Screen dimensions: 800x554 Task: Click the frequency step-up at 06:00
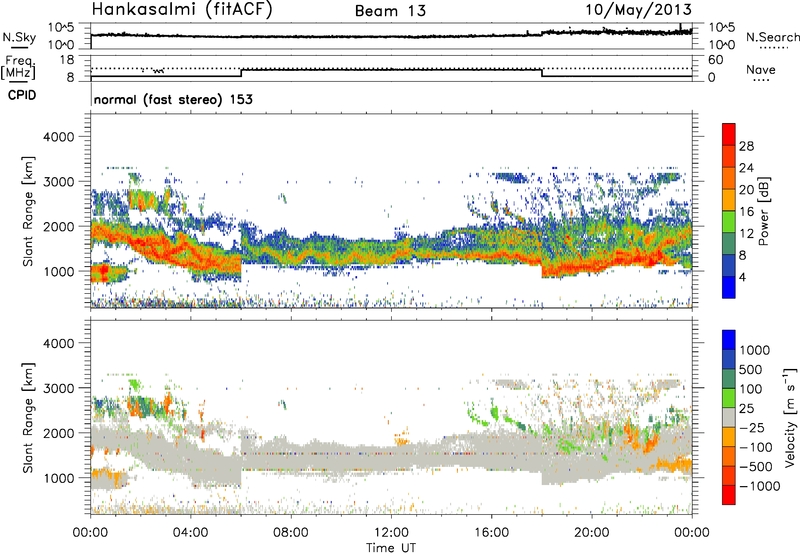click(241, 73)
